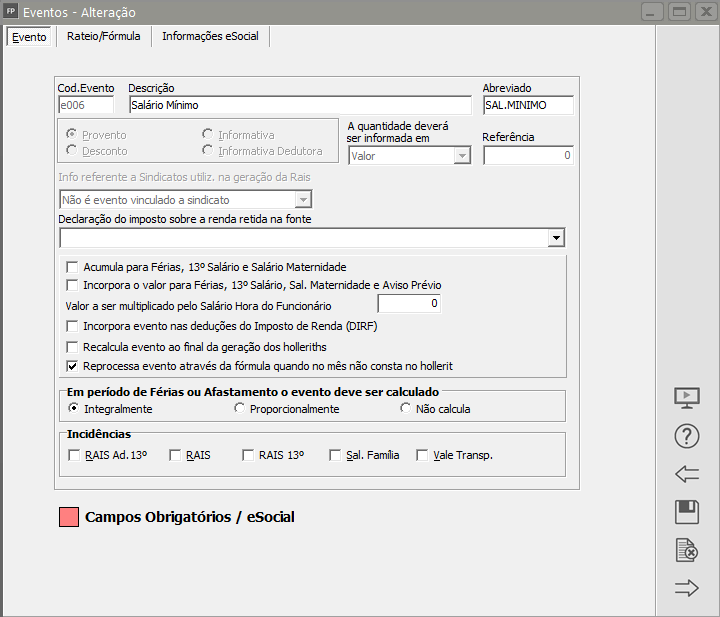The image size is (720, 617).
Task: Open the Informações eSocial tab
Action: click(x=210, y=37)
